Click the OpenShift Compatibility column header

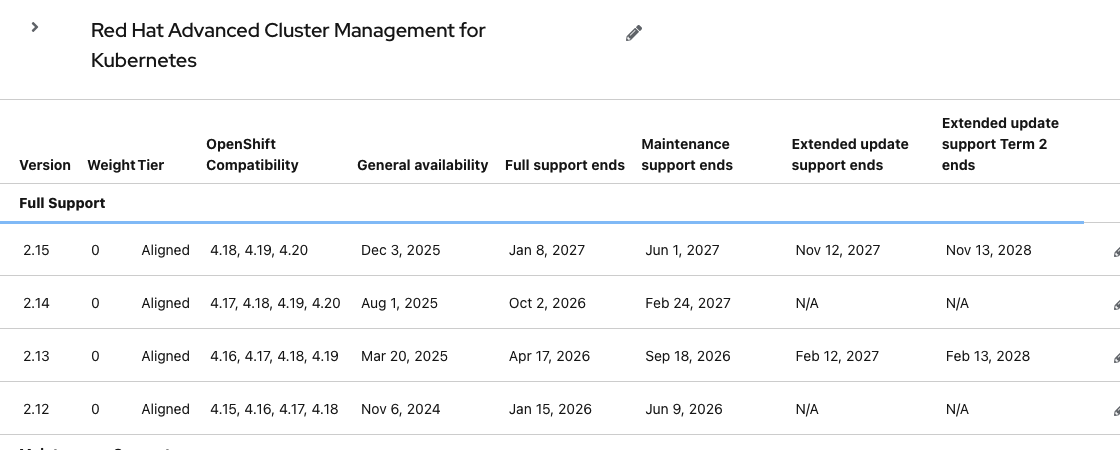point(252,155)
